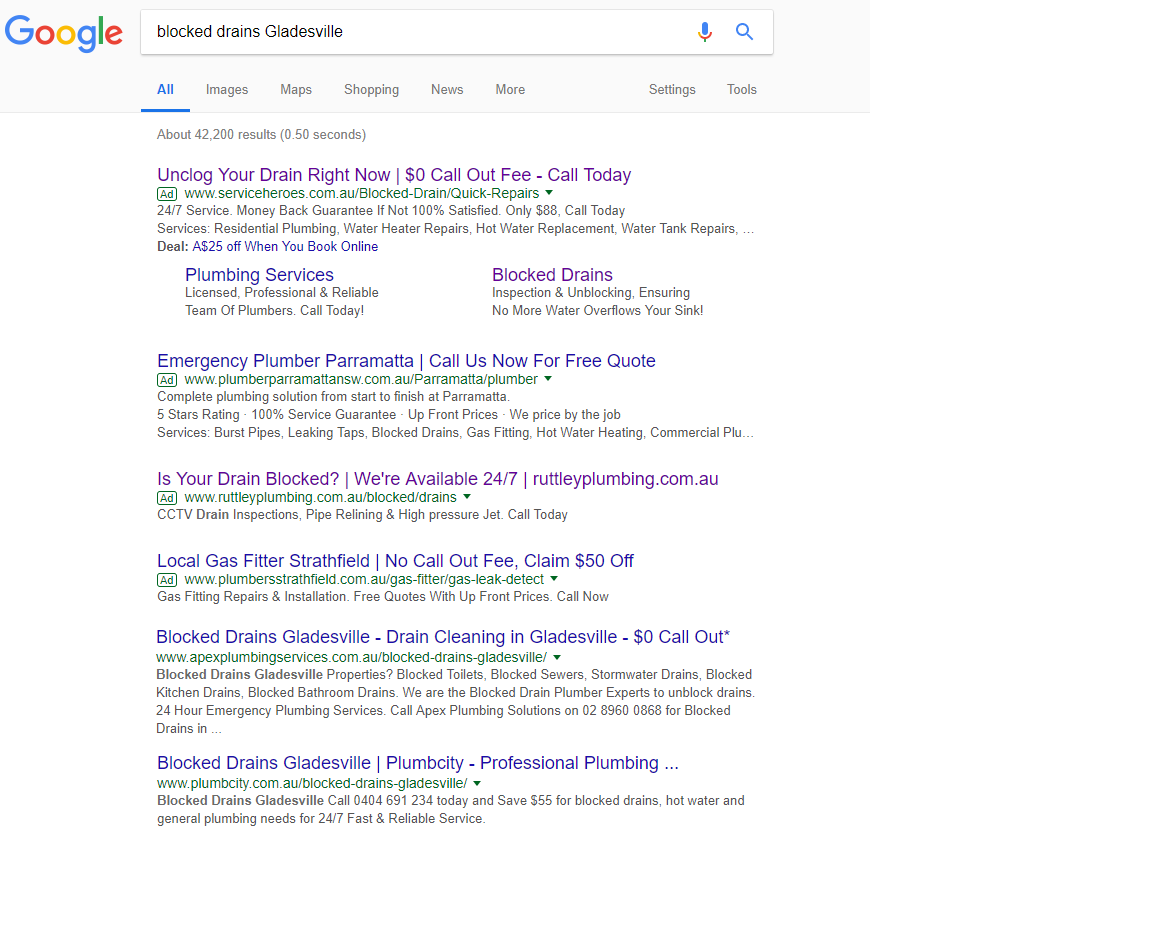Image resolution: width=1156 pixels, height=938 pixels.
Task: Expand dropdown arrow next to plumbersstrathfield.com.au URL
Action: pyautogui.click(x=554, y=578)
